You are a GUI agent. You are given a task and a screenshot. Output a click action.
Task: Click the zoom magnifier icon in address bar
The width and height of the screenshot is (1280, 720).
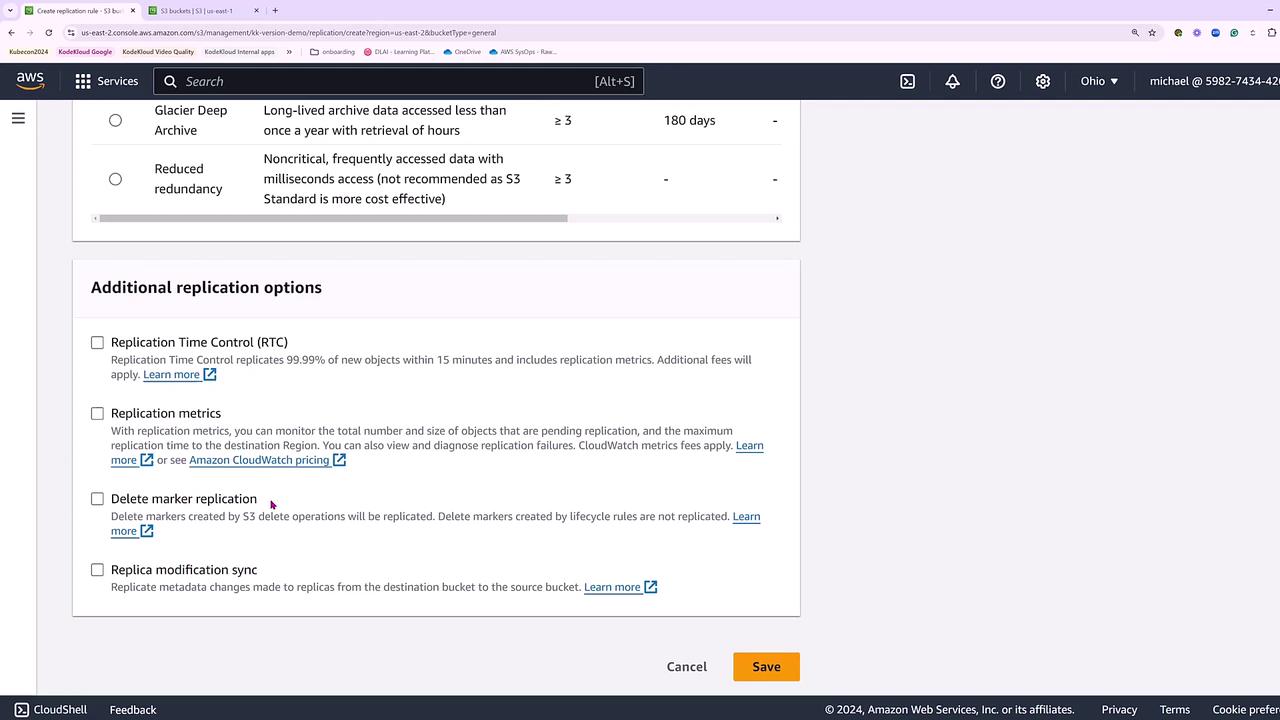coord(1135,32)
